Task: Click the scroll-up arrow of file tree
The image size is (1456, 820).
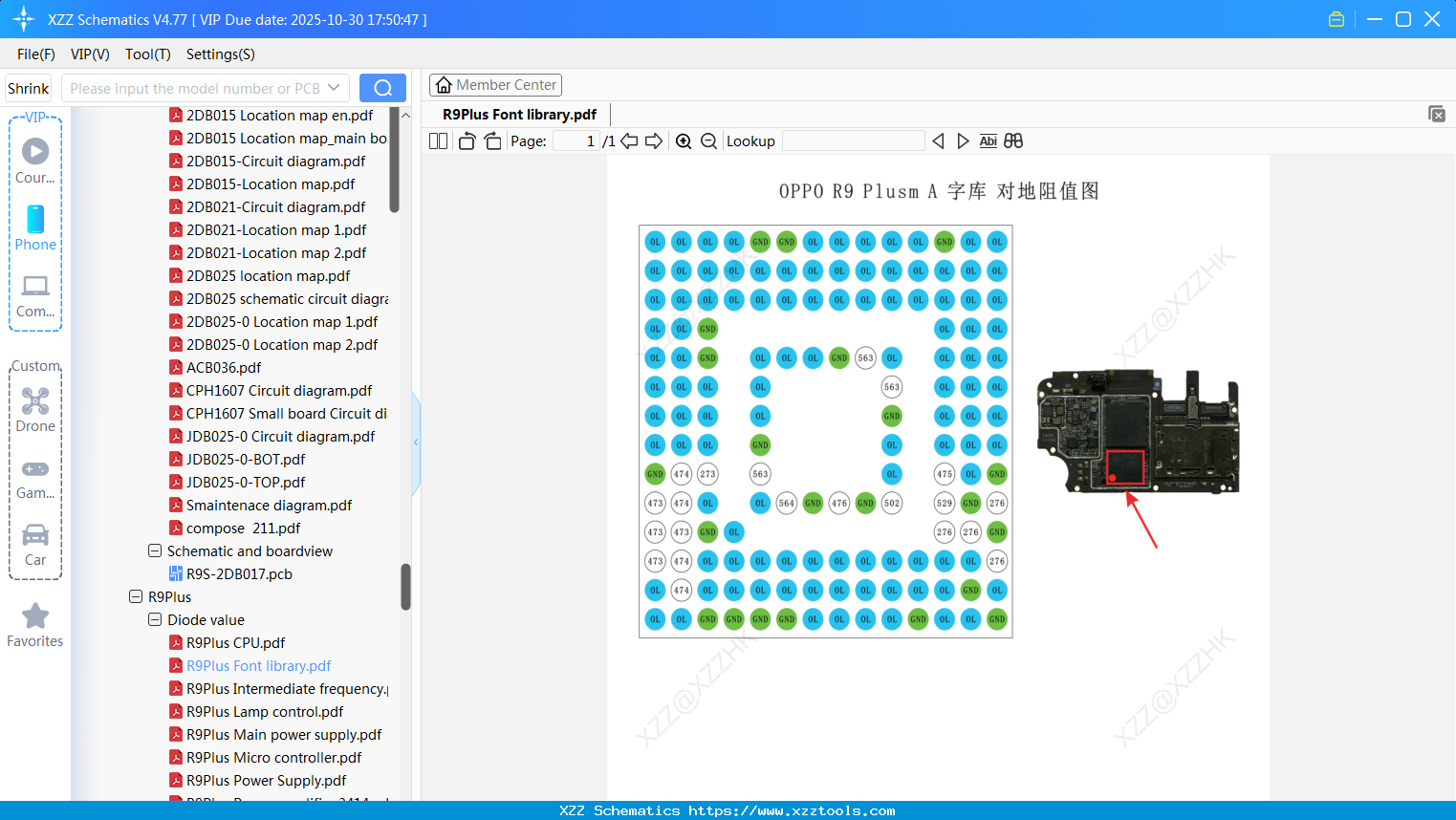Action: pyautogui.click(x=405, y=115)
